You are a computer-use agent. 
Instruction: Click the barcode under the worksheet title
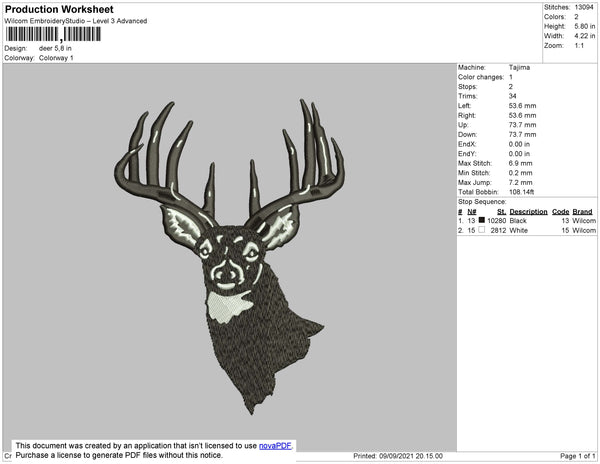[53, 34]
